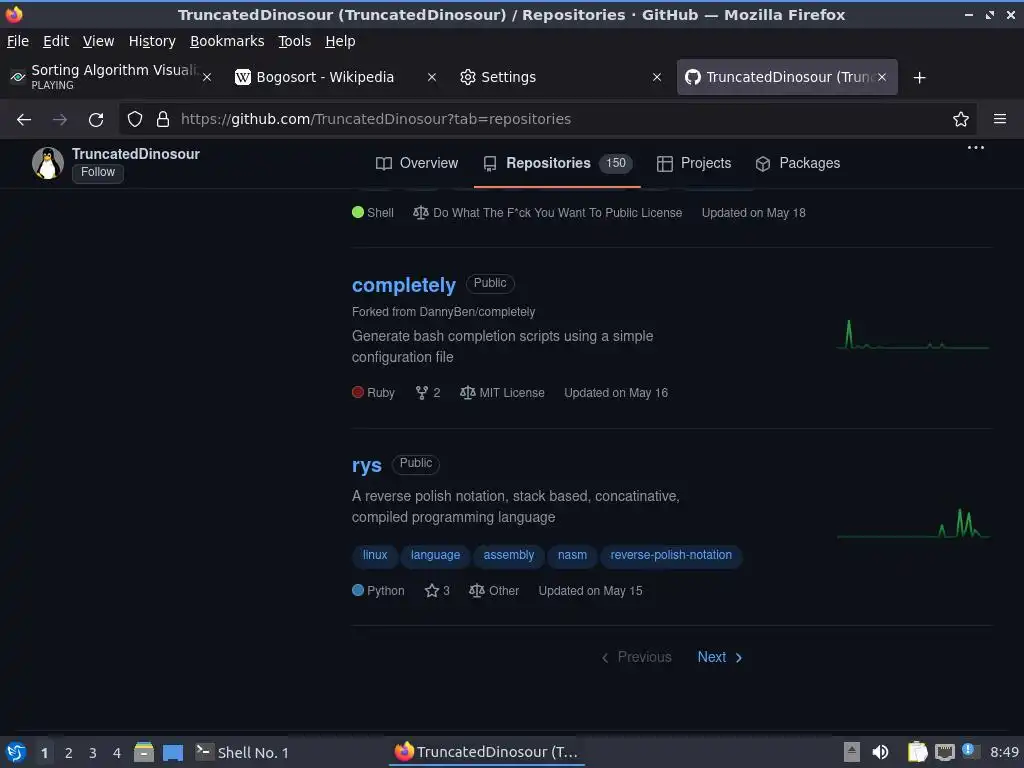This screenshot has height=768, width=1024.
Task: Close the Sorting Algorithm Visualizer tab
Action: 207,78
